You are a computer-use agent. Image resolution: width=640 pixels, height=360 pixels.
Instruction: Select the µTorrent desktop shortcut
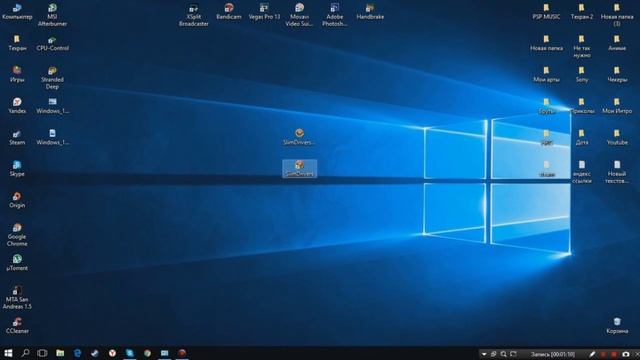pyautogui.click(x=17, y=263)
